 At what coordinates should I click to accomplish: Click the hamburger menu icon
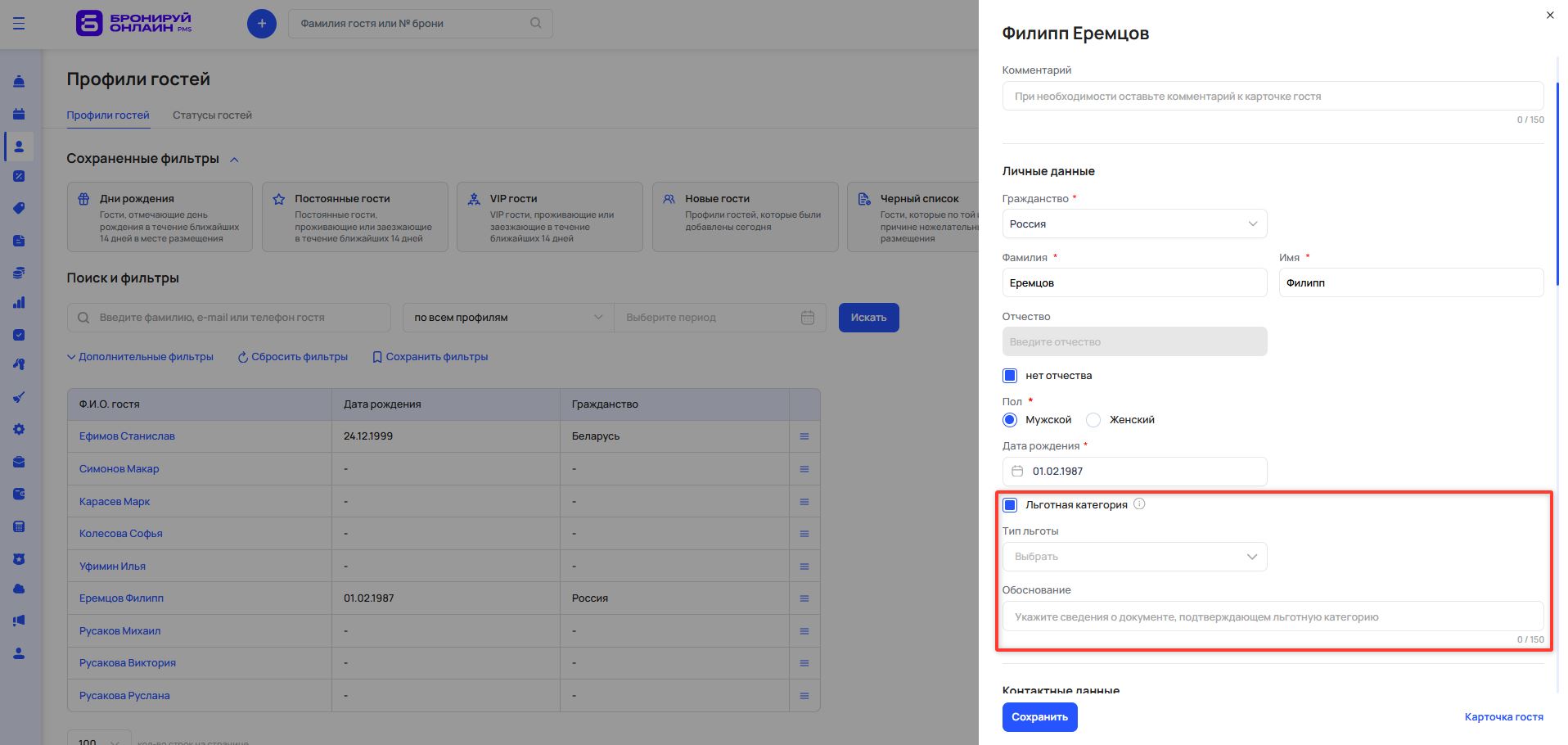click(19, 24)
